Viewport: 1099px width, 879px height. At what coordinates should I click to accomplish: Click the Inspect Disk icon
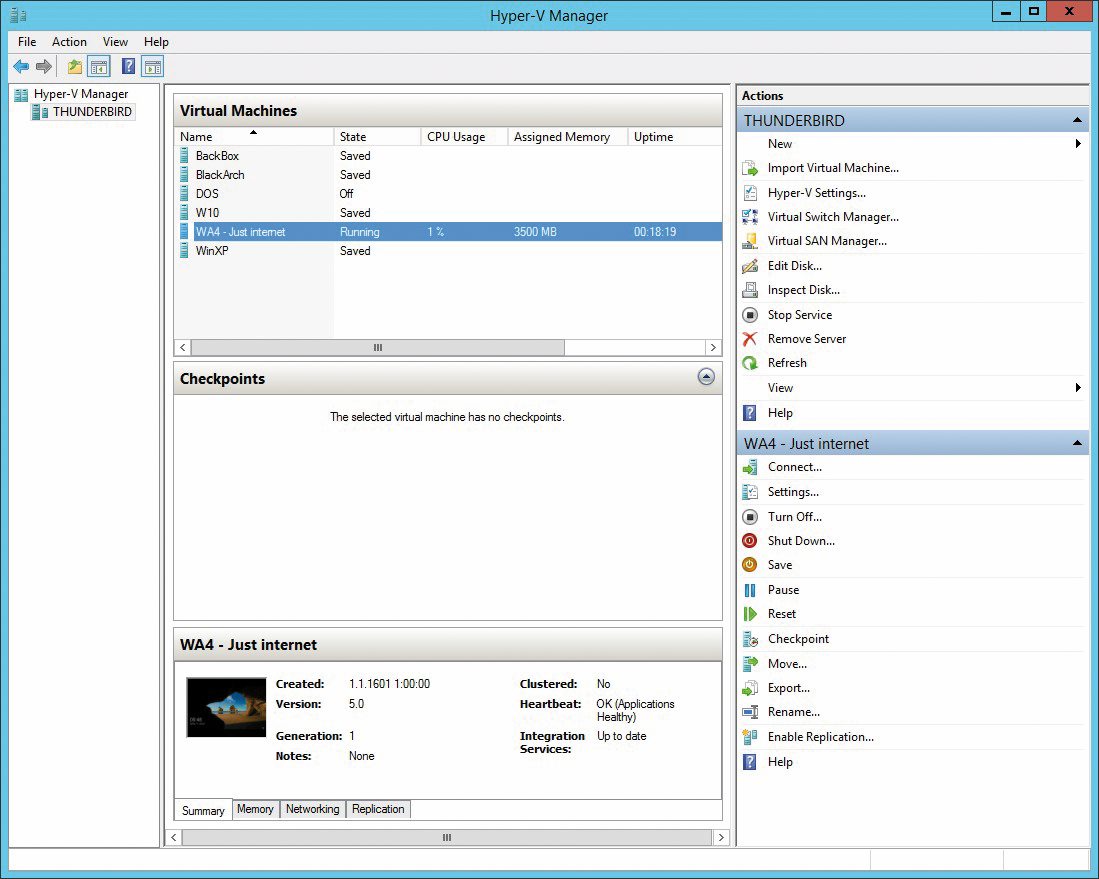750,289
